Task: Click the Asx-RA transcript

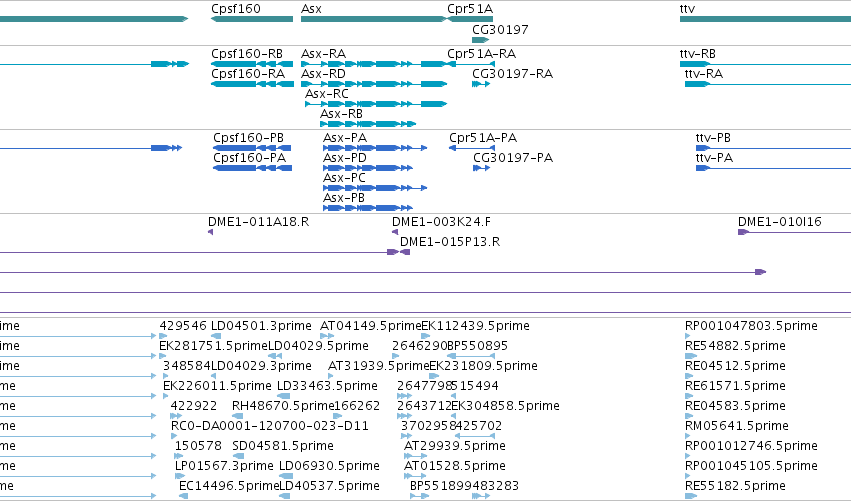Action: (323, 54)
